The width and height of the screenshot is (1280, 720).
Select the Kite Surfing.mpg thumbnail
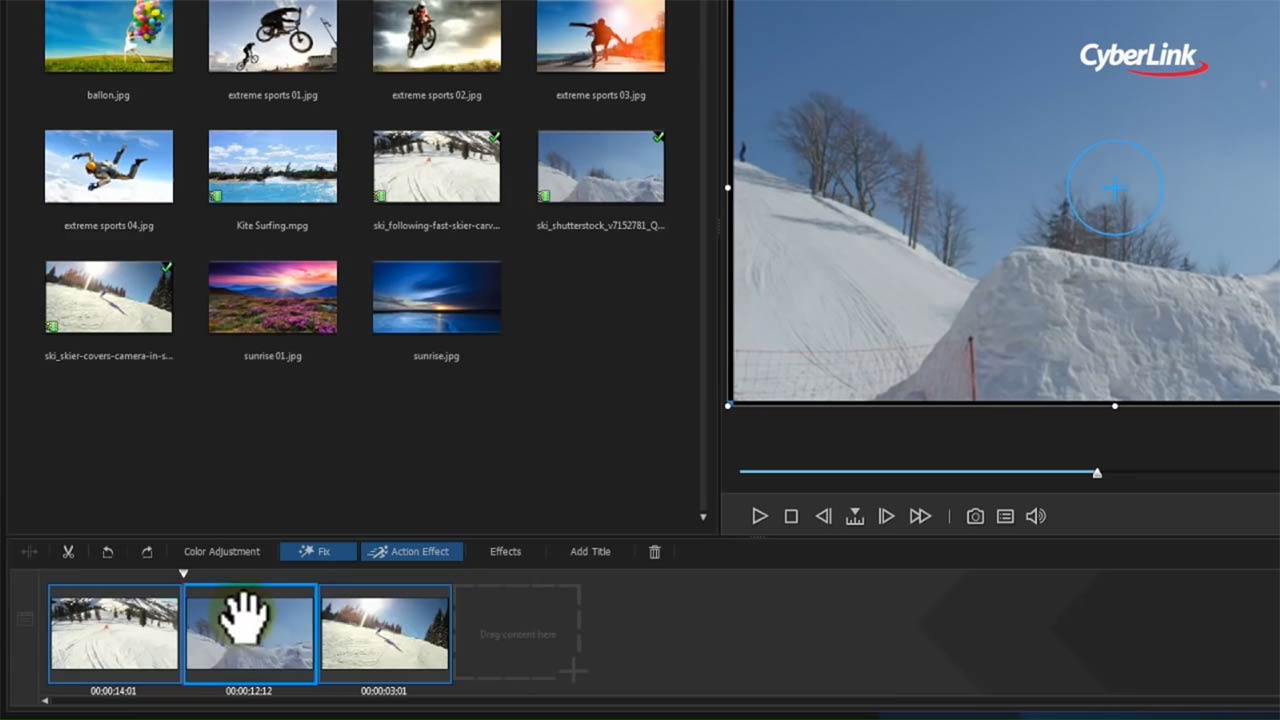point(272,167)
